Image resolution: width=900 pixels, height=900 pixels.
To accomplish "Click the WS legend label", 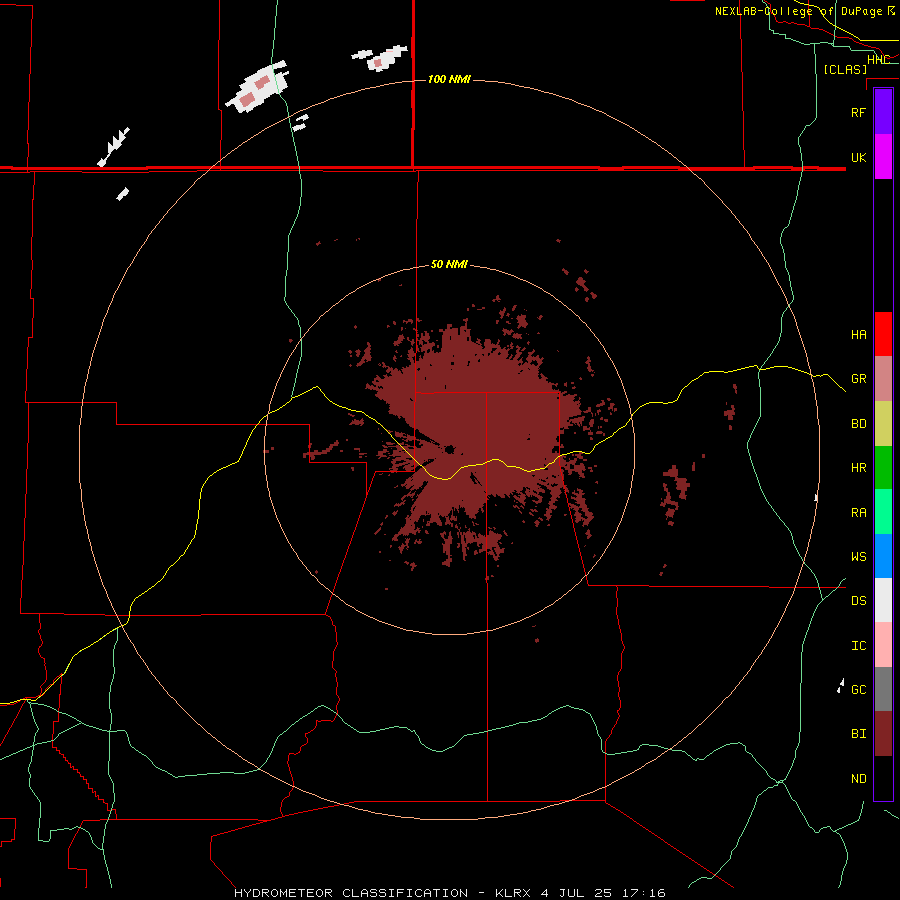I will [x=858, y=556].
